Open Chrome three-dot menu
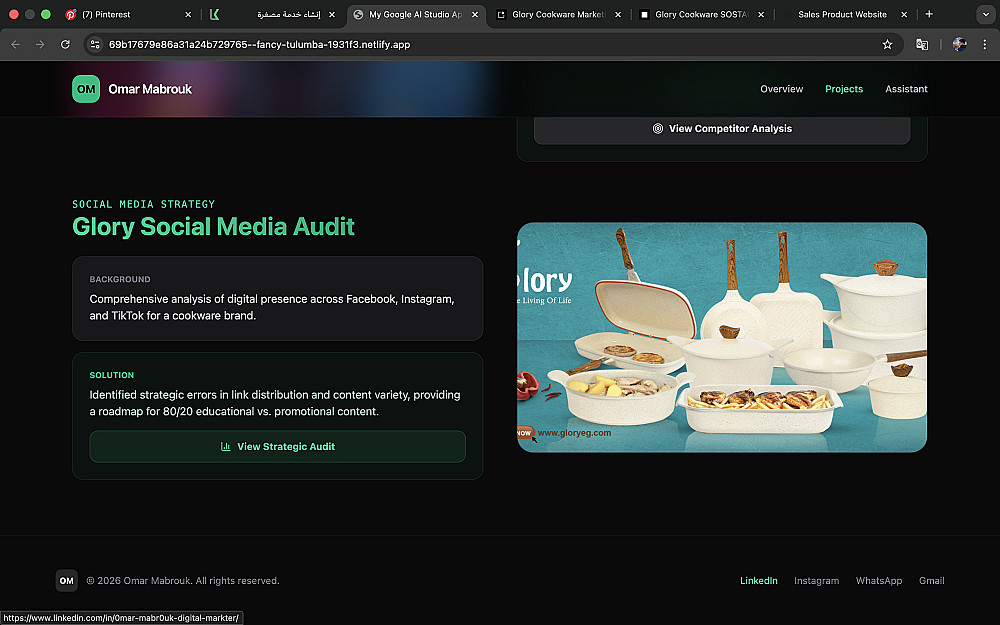 click(x=985, y=45)
